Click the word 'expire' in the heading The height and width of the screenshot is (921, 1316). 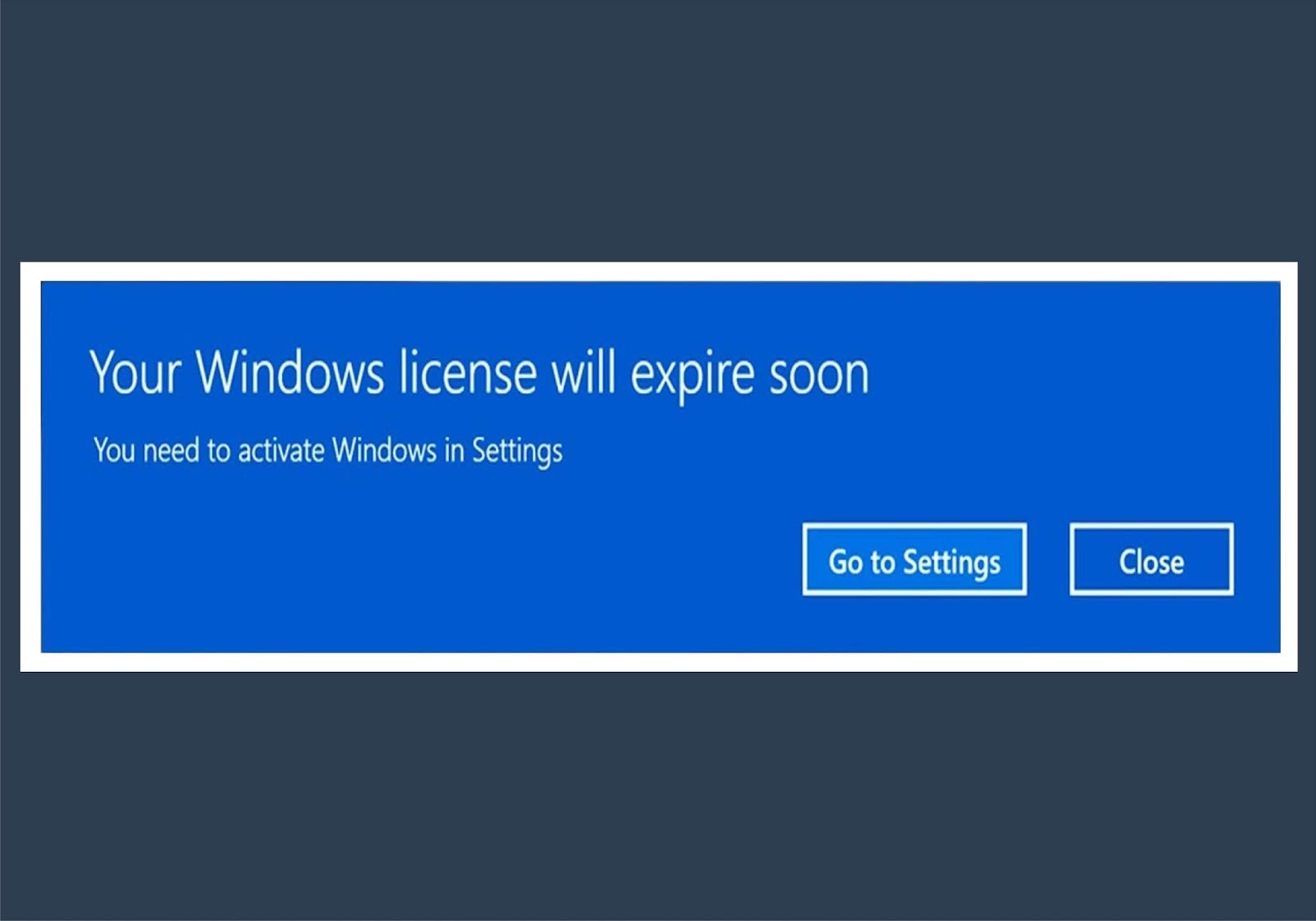(693, 377)
